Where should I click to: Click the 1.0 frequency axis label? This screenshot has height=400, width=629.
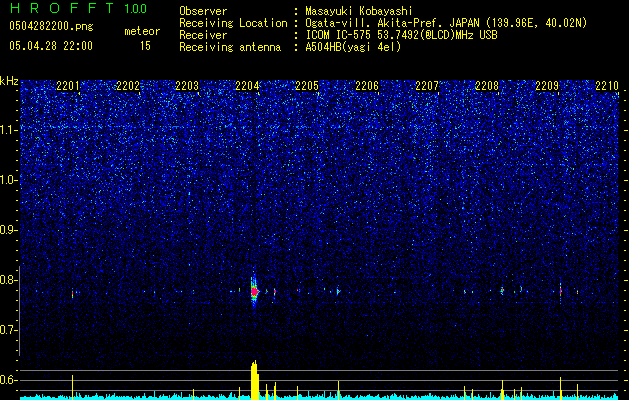[9, 180]
